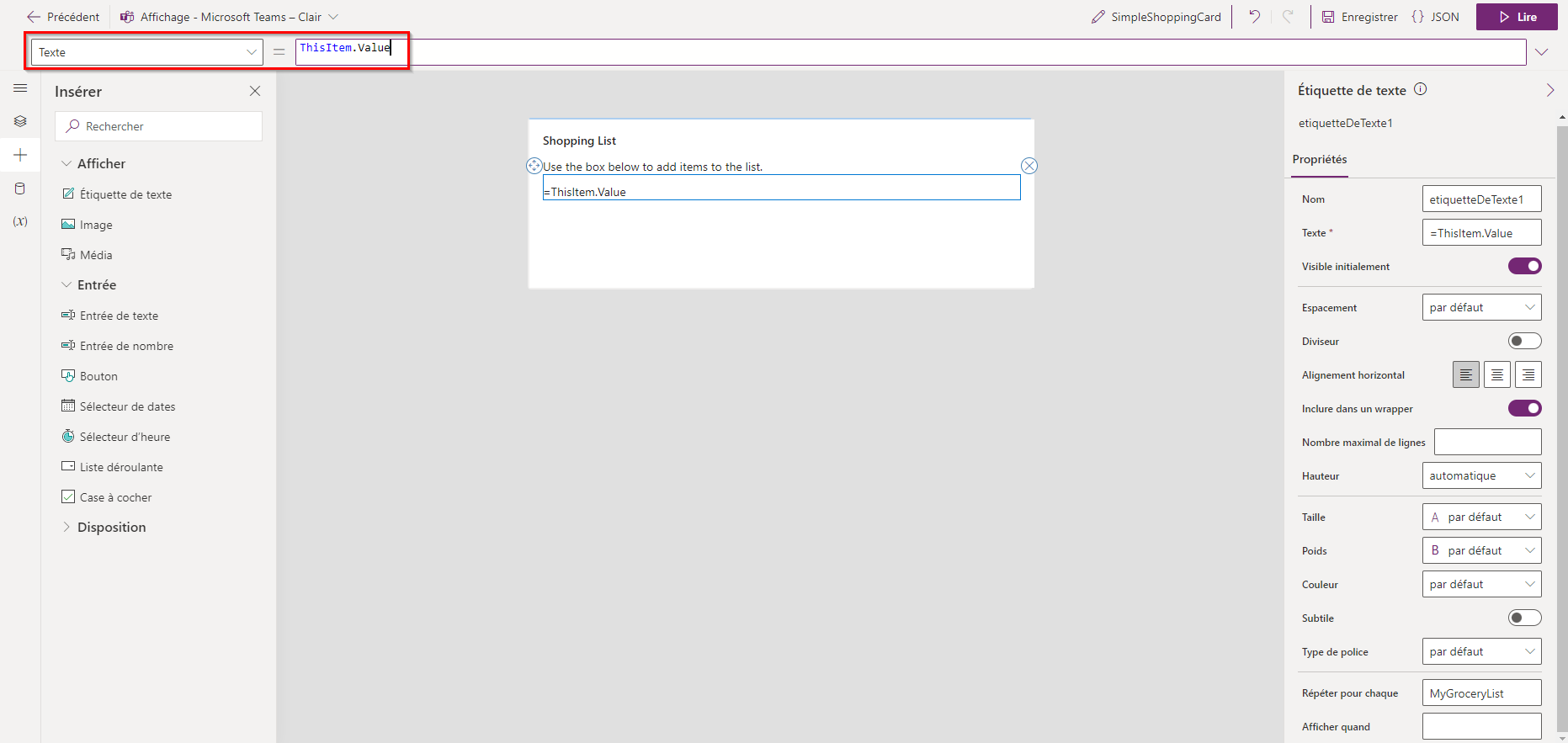Open the JSON view
The width and height of the screenshot is (1568, 743).
[1435, 17]
